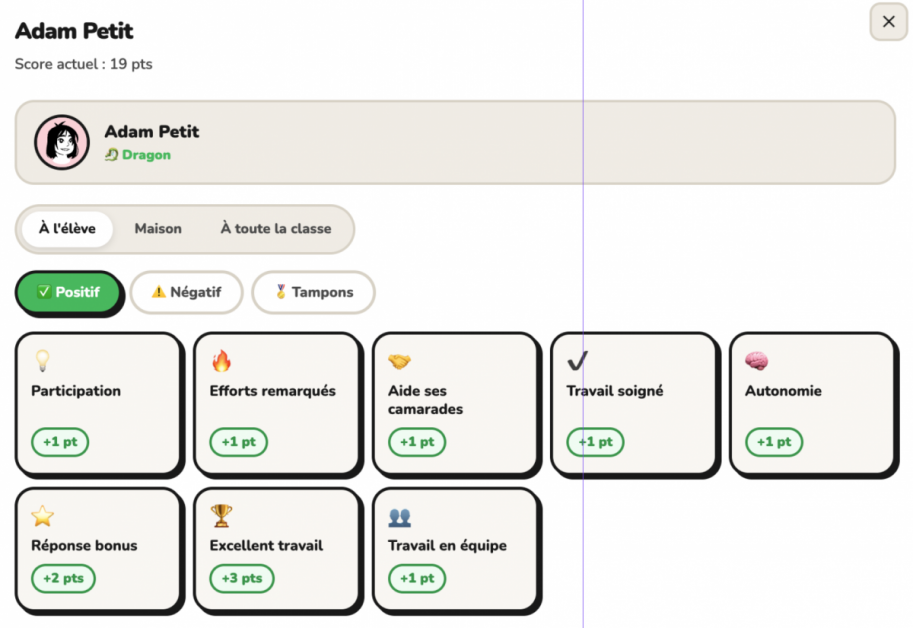The image size is (913, 628).
Task: Switch to the Négatif behaviors filter
Action: pos(186,292)
